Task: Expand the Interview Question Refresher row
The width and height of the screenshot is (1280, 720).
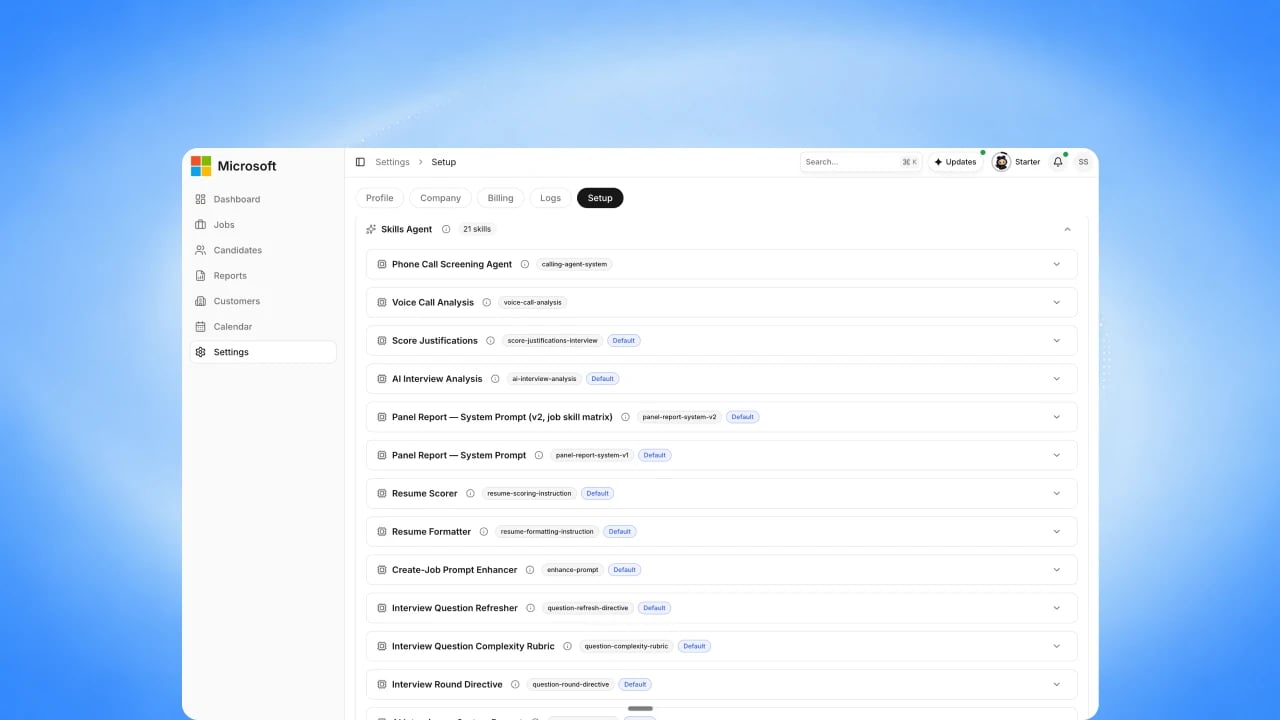Action: click(x=1057, y=608)
